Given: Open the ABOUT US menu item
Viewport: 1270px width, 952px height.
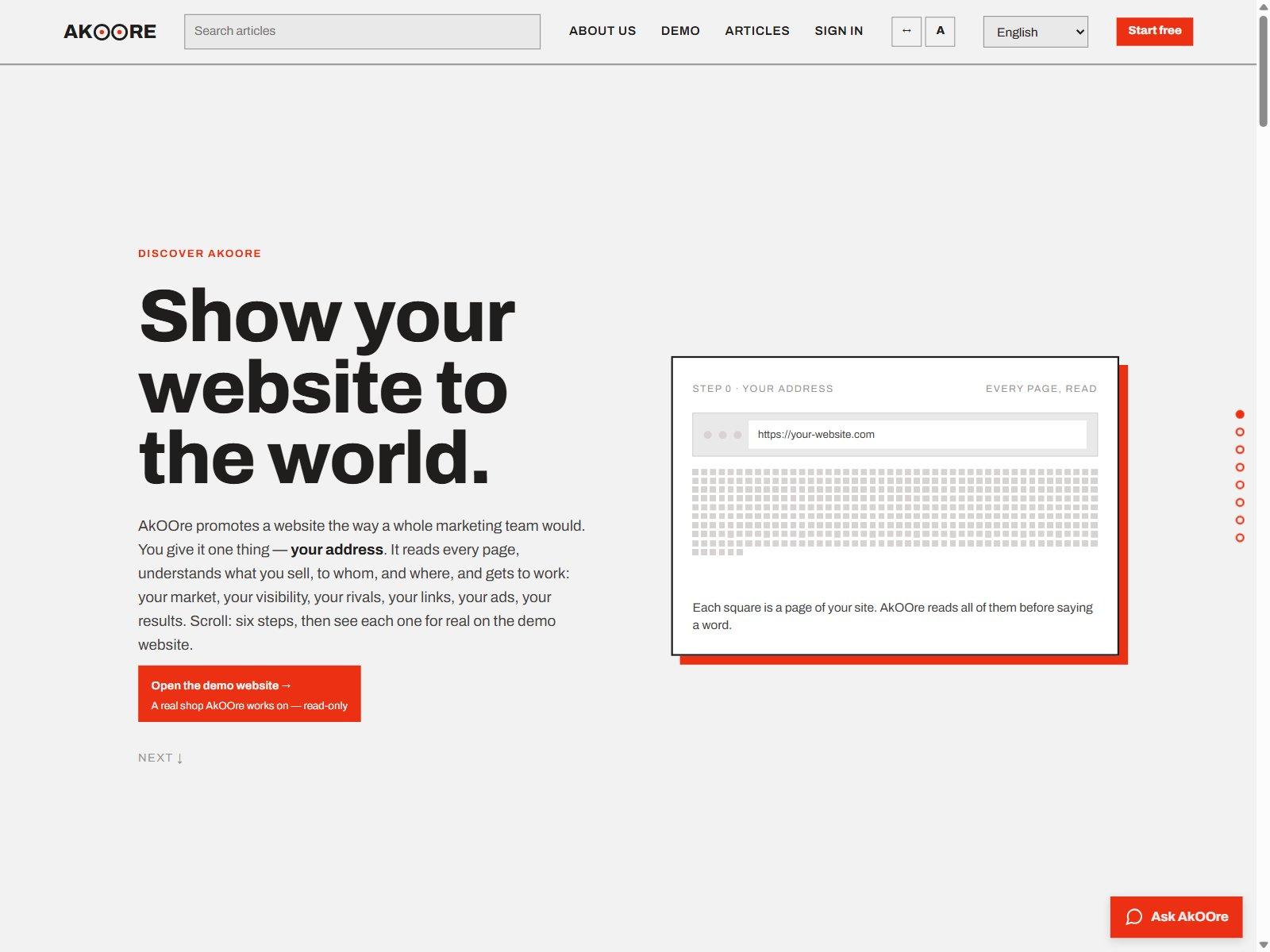Looking at the screenshot, I should coord(602,31).
